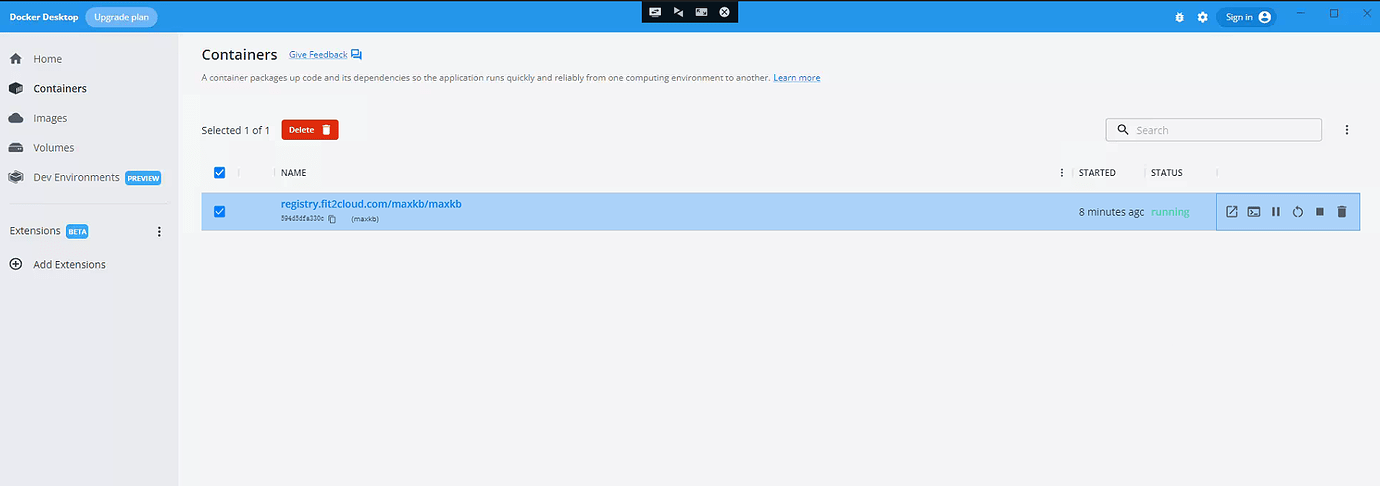Image resolution: width=1380 pixels, height=486 pixels.
Task: Click the red Delete button
Action: point(310,130)
